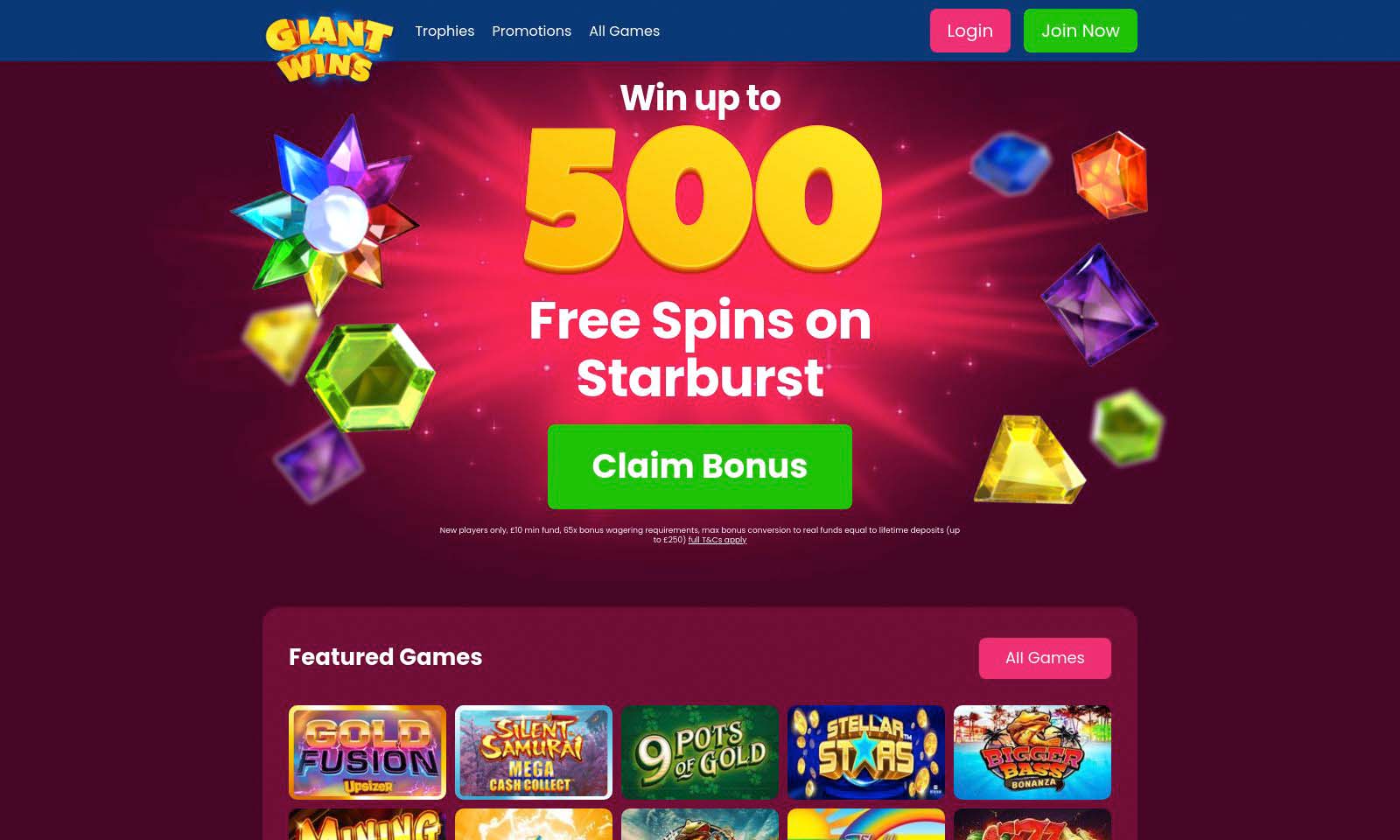Open Bigger Bass Bonanza game tile
This screenshot has height=840, width=1400.
coord(1032,752)
